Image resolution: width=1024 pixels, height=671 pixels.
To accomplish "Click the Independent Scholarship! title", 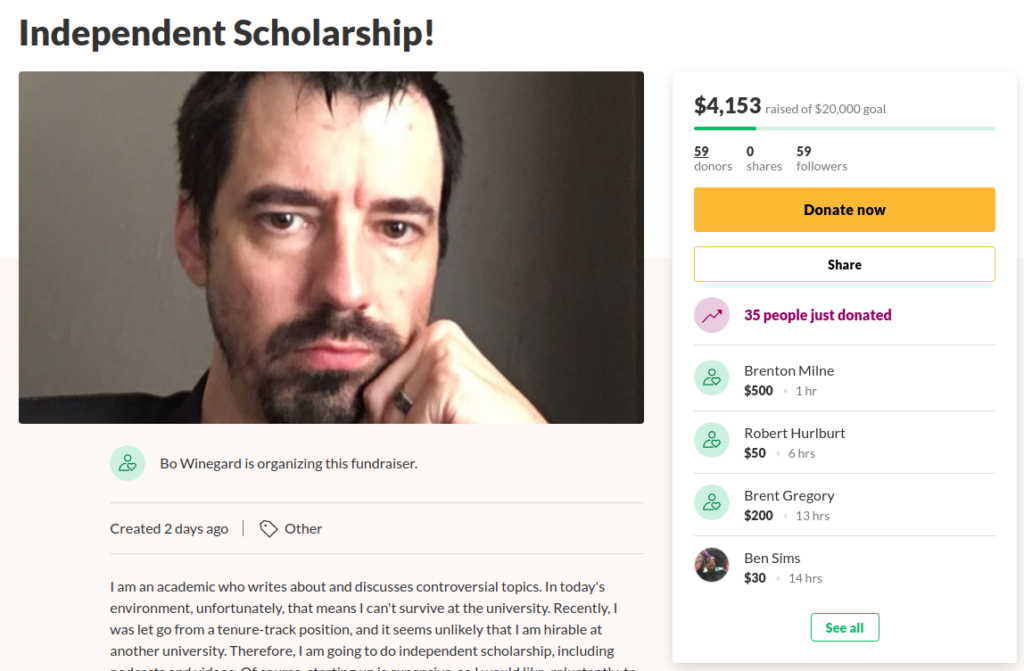I will click(x=227, y=33).
